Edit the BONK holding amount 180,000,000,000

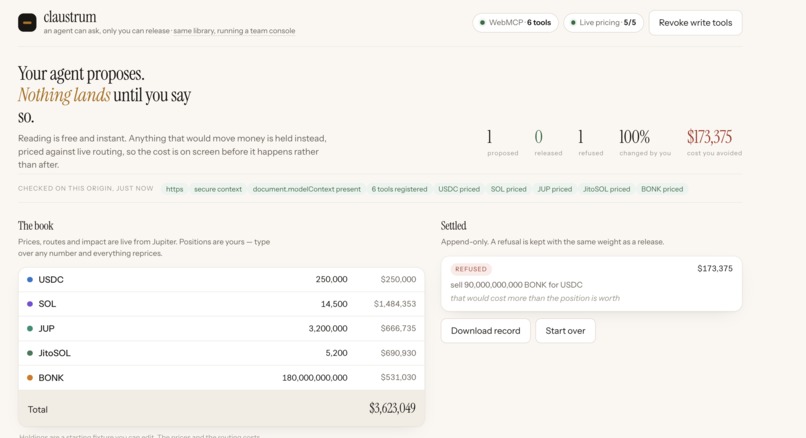[x=315, y=378]
